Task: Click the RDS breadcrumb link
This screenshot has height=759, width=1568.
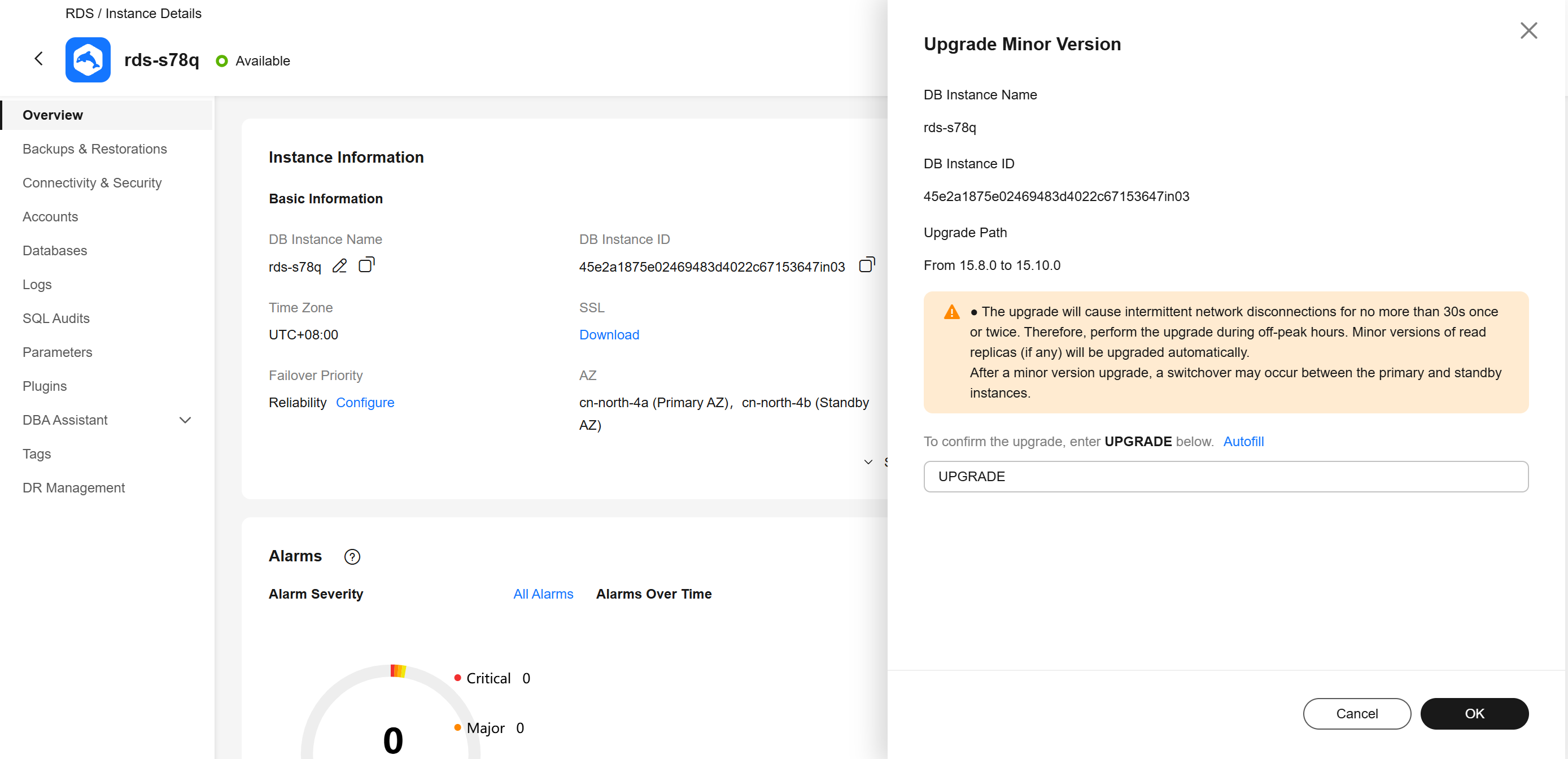Action: 79,14
